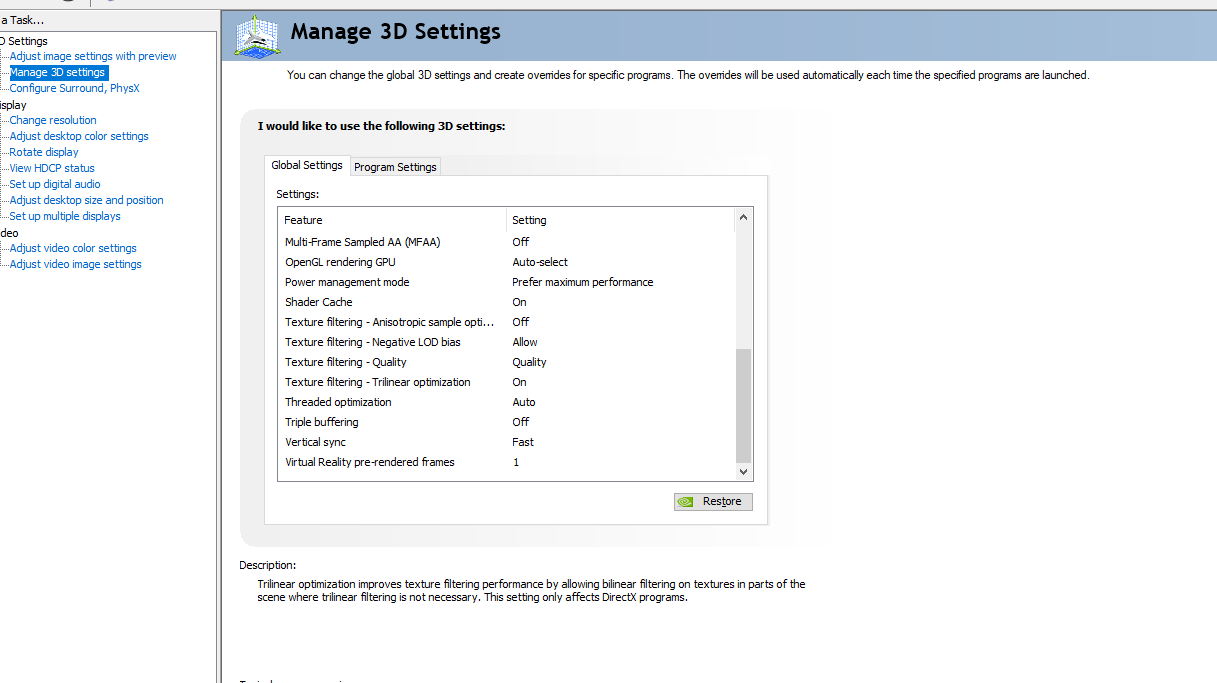Select Texture filtering - Anisotropic sample row
Viewport: 1217px width, 683px height.
pos(506,322)
